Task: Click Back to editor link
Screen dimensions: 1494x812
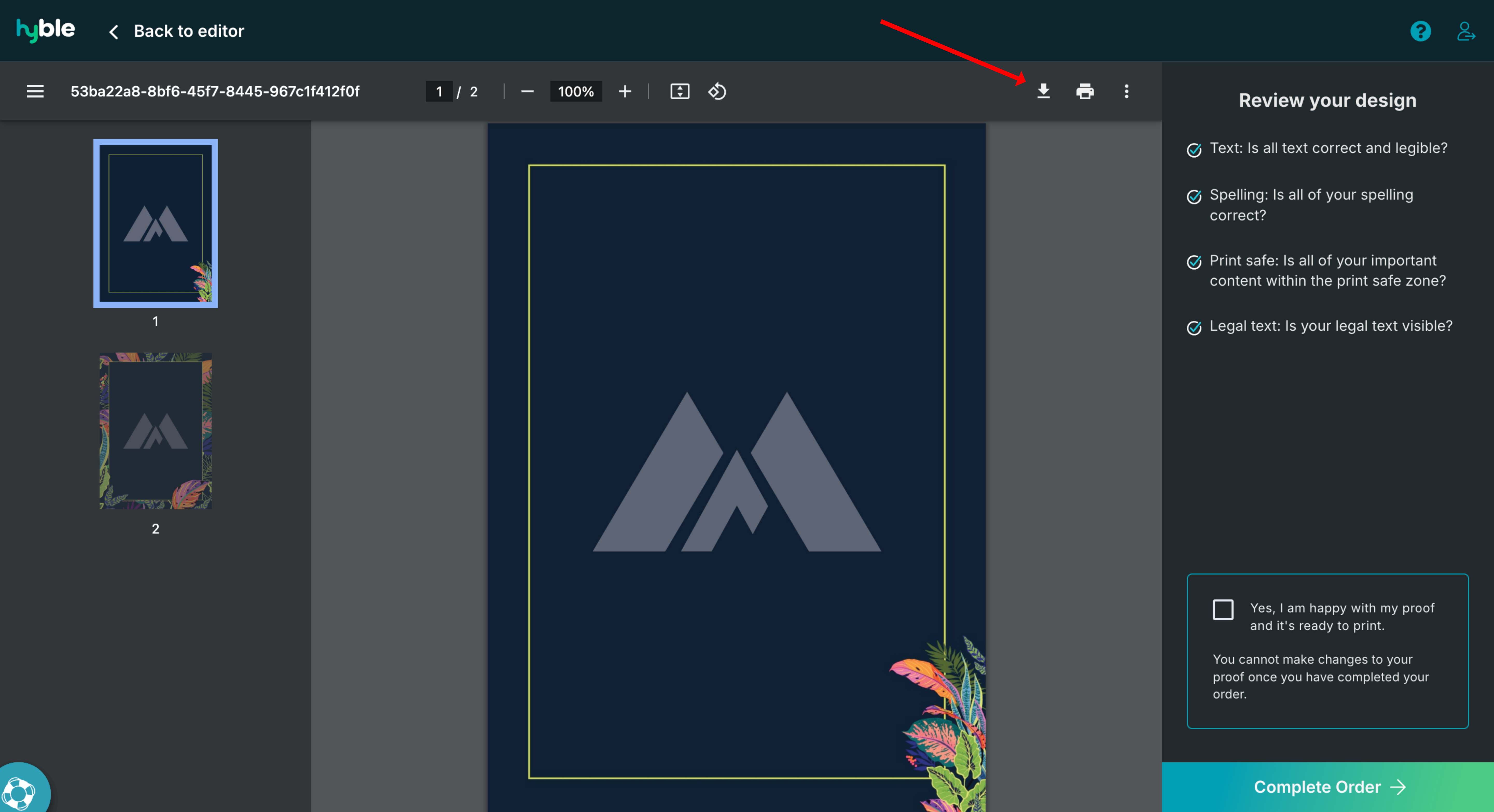Action: tap(189, 31)
